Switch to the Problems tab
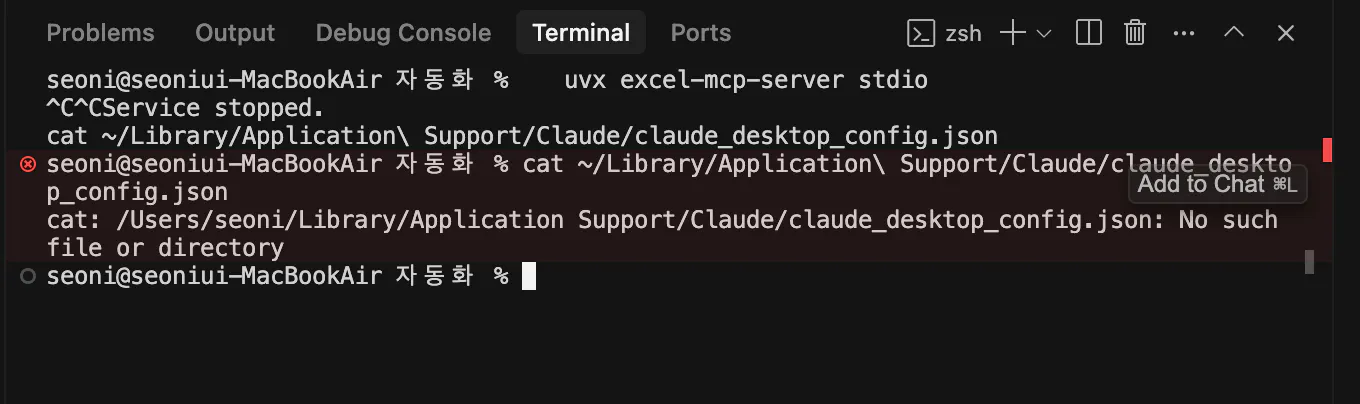The image size is (1360, 404). click(x=100, y=33)
